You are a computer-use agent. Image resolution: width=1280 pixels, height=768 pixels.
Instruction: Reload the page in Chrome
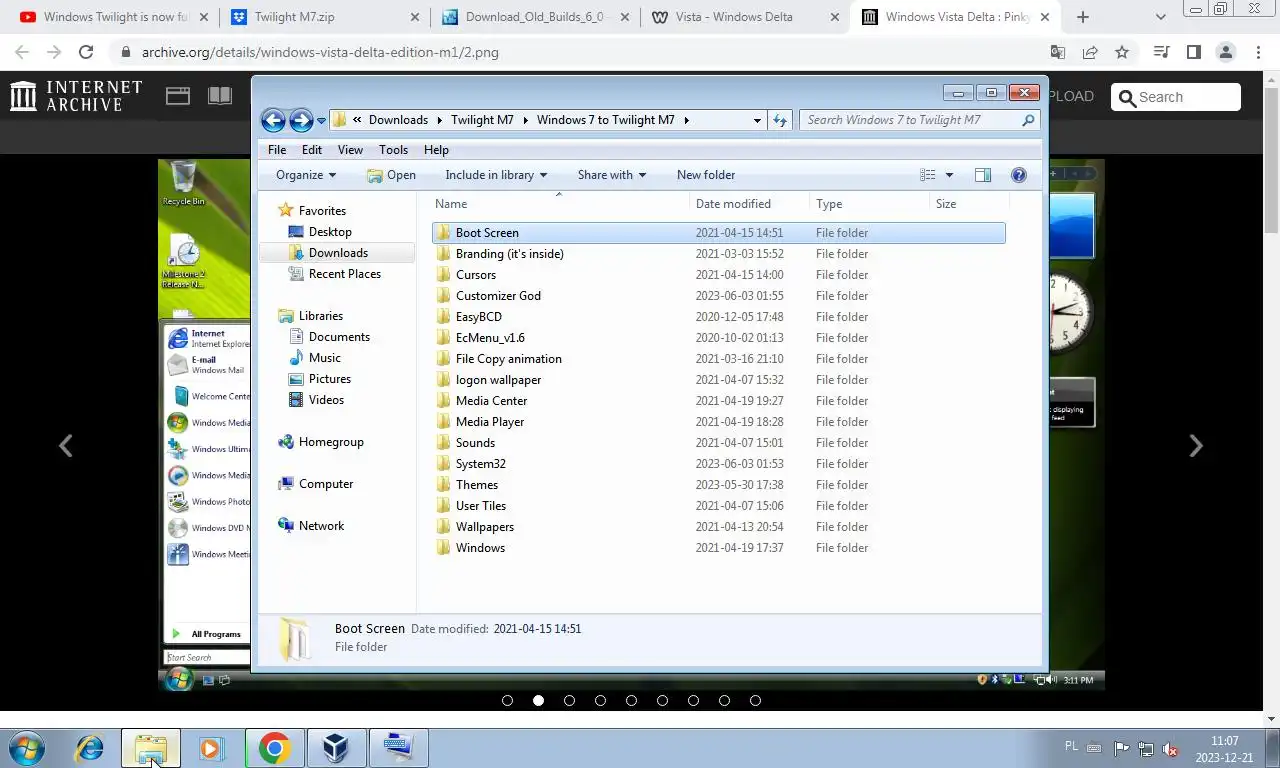pos(86,52)
